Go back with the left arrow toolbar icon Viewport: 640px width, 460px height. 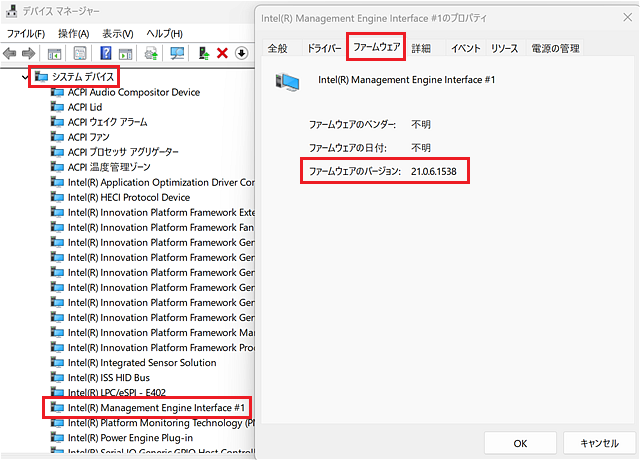[x=9, y=53]
